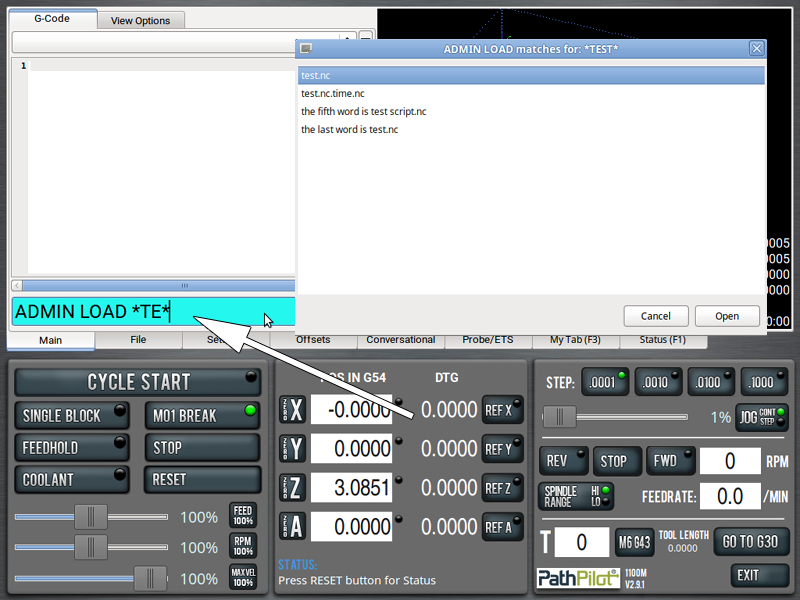Click the spindle RPM input field
The height and width of the screenshot is (600, 800).
730,461
